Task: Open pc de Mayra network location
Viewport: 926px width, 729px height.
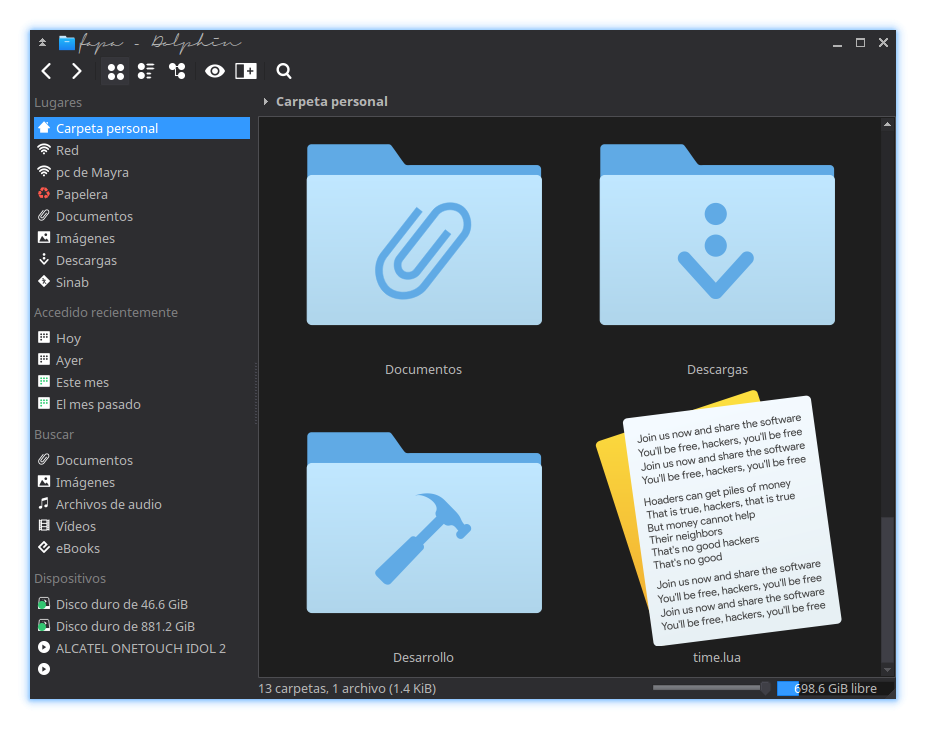Action: point(142,173)
